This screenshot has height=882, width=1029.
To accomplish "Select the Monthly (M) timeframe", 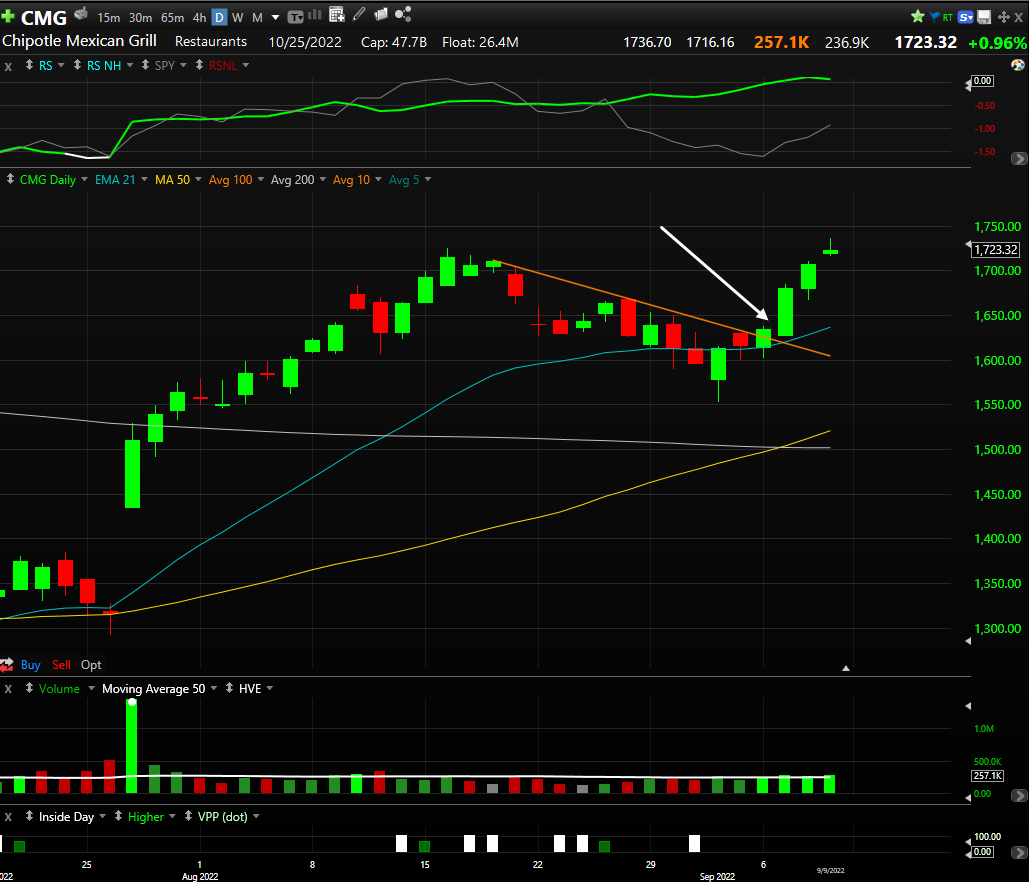I will 257,18.
